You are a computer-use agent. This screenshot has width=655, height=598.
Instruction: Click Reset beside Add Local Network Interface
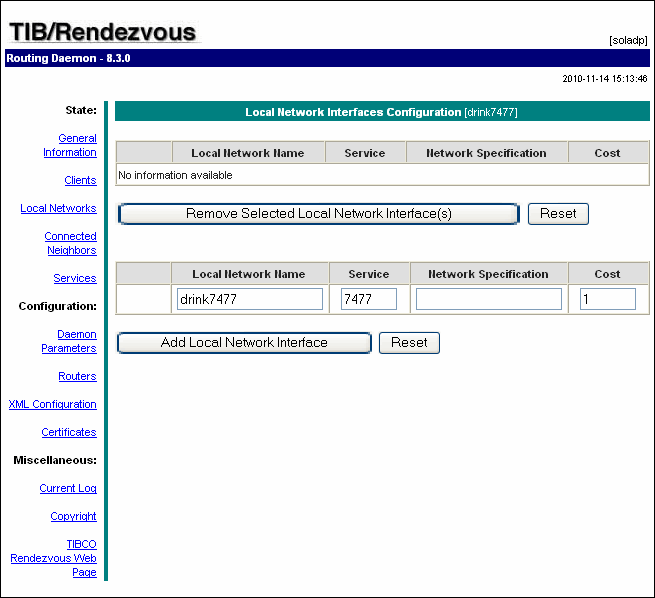(x=409, y=343)
